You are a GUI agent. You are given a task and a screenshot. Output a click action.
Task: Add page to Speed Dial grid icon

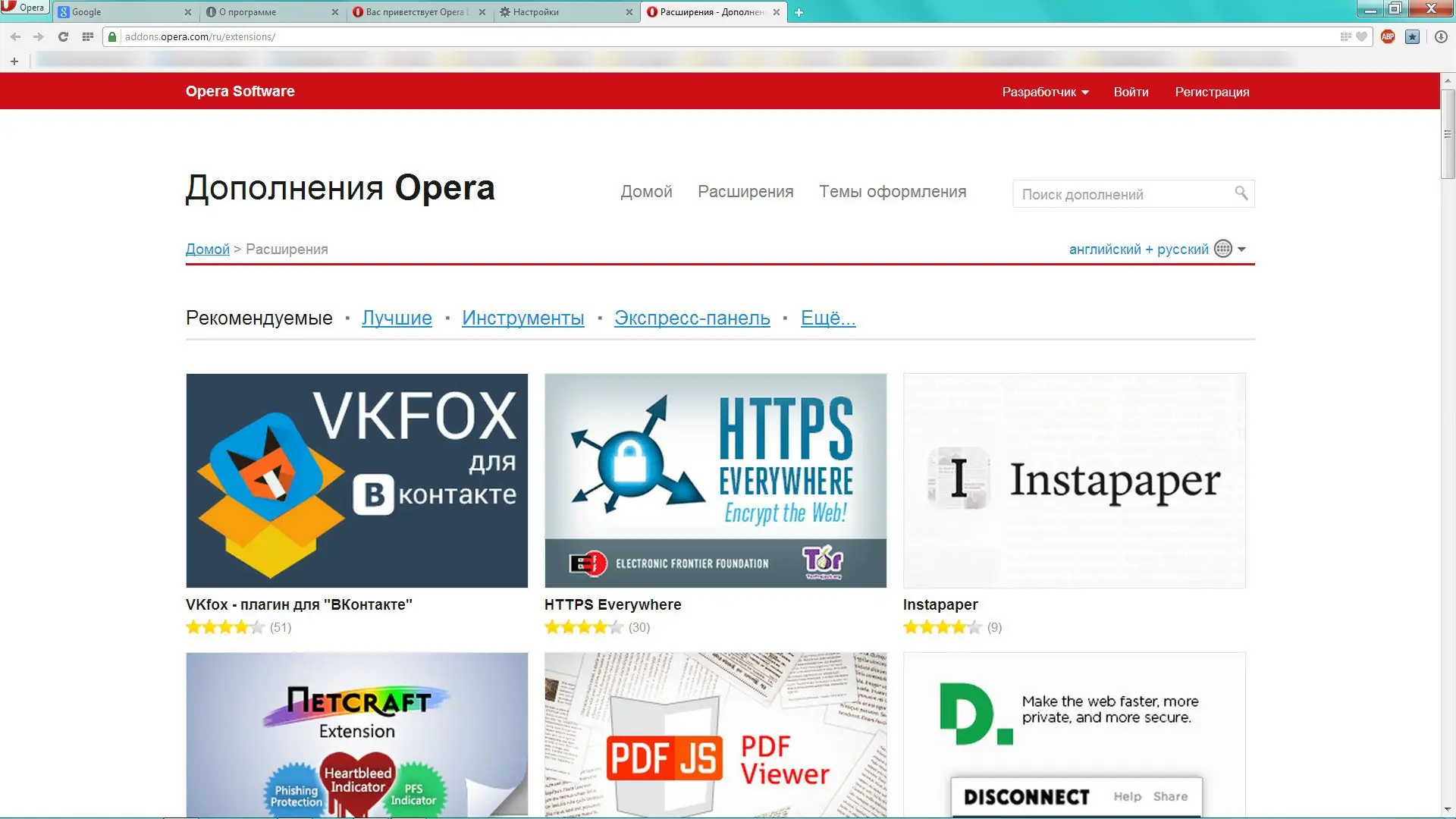click(1345, 36)
